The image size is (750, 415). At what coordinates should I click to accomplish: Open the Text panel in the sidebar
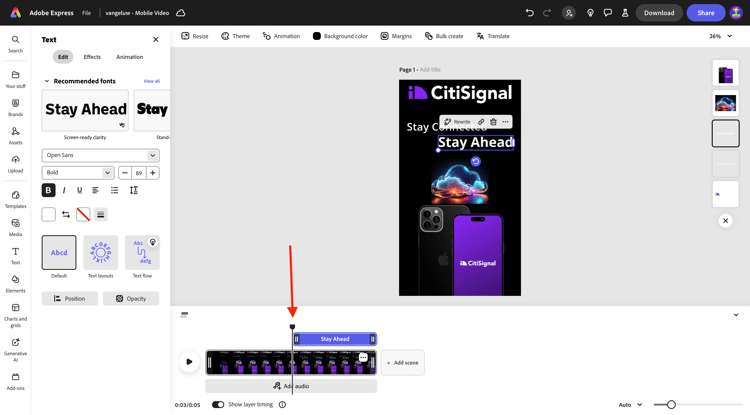point(15,256)
